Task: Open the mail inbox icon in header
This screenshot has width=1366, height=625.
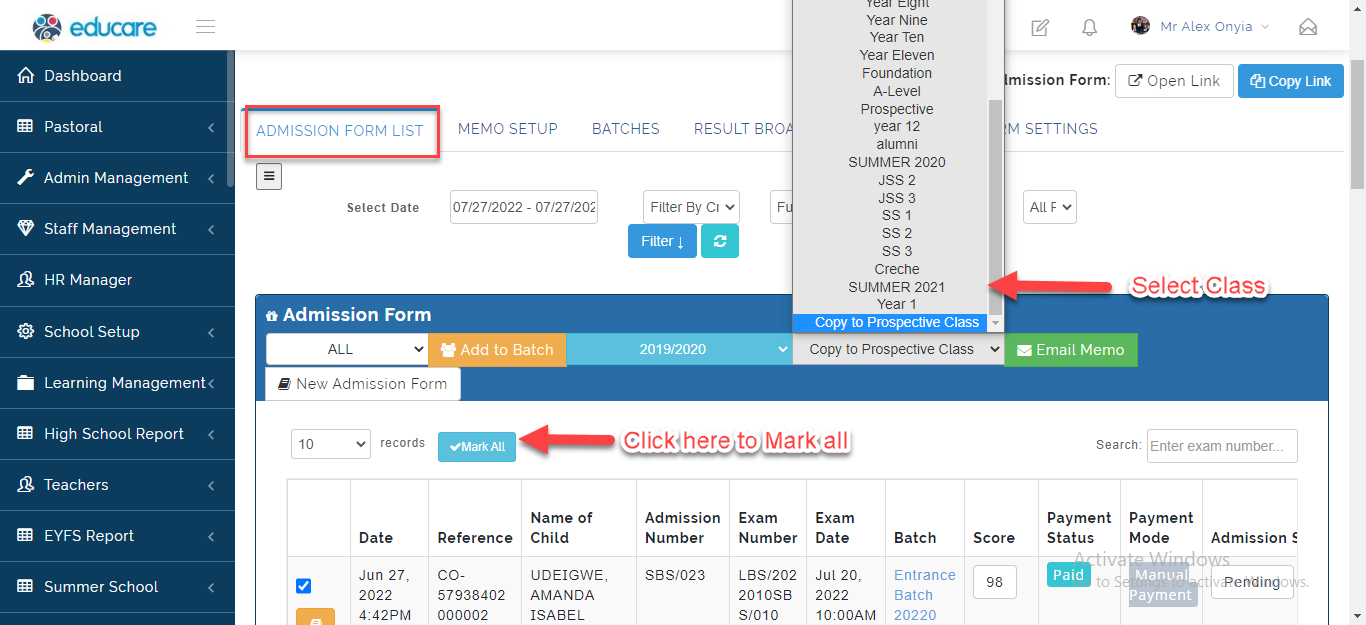Action: (1308, 27)
